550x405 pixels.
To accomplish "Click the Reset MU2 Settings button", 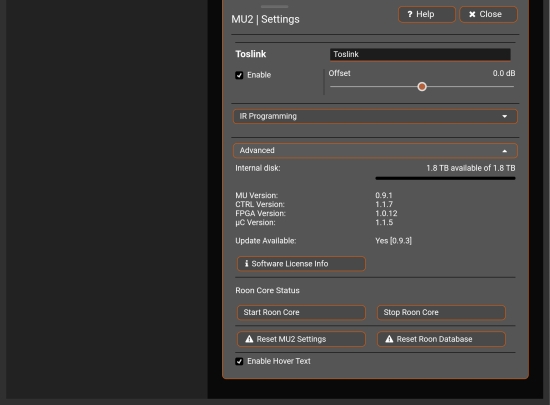I will point(301,339).
